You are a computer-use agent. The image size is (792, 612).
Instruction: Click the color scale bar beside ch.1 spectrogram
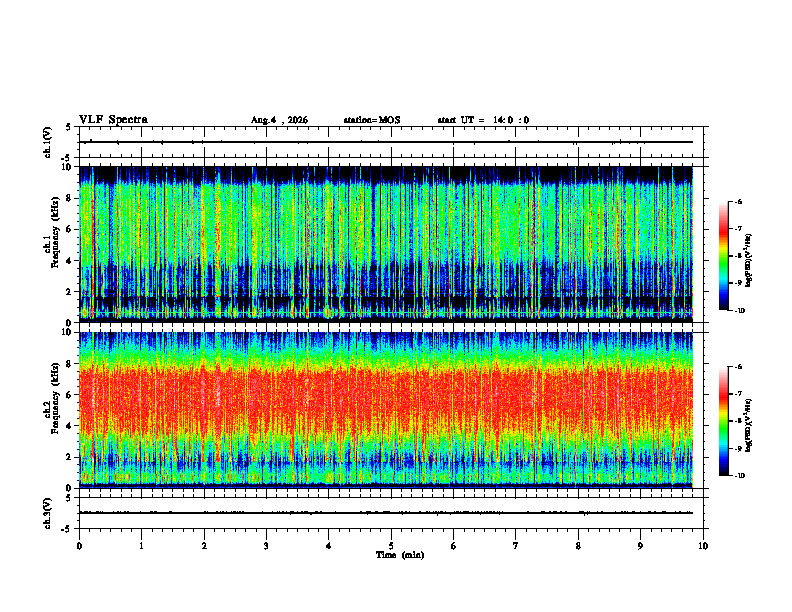723,256
